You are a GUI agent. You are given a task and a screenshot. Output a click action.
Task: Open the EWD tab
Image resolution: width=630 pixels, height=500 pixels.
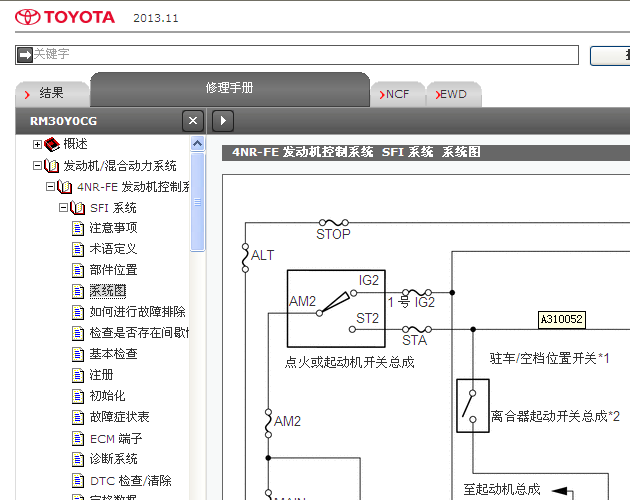(x=454, y=94)
